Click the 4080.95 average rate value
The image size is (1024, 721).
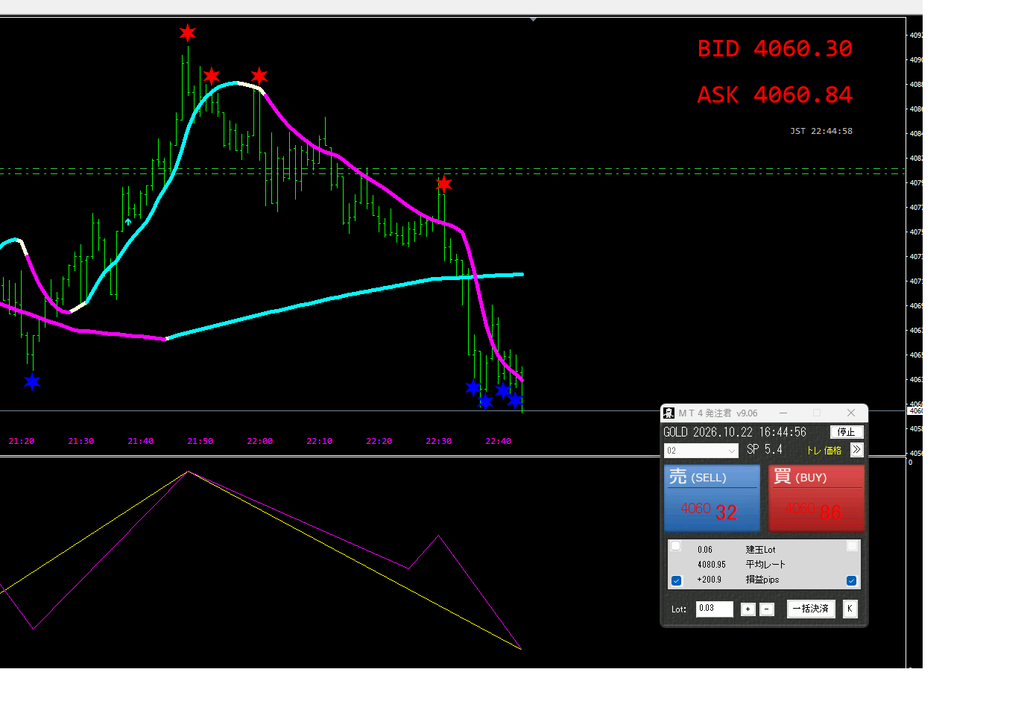pos(711,564)
